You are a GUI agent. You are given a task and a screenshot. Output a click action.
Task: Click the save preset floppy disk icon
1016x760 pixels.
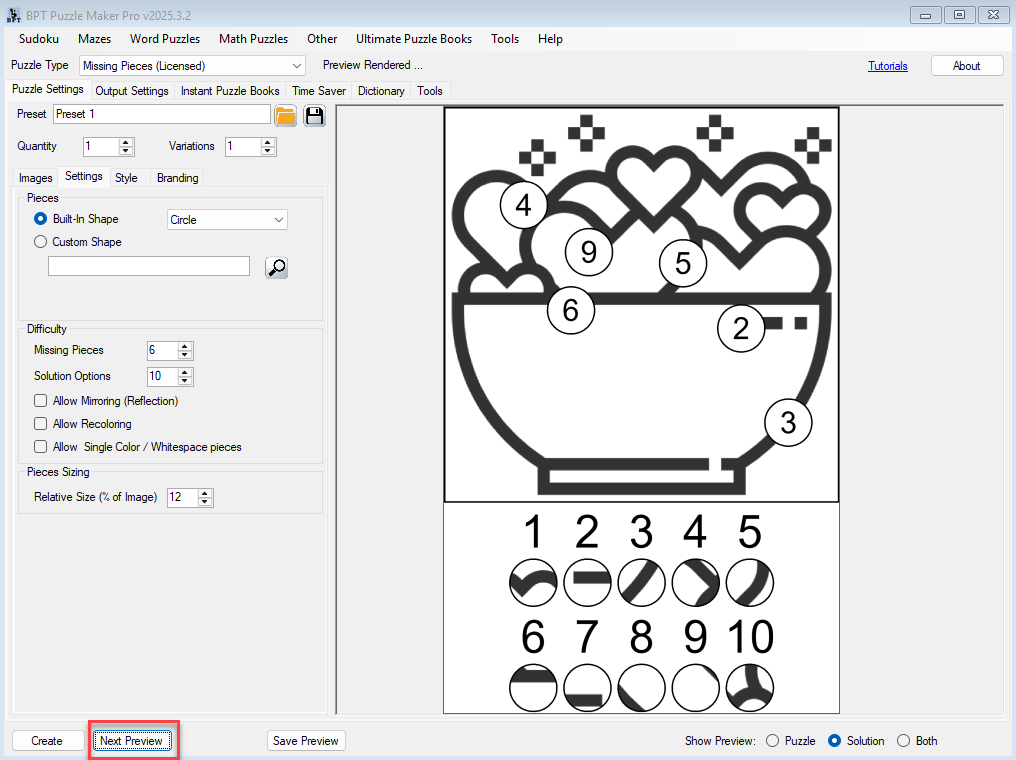point(315,115)
